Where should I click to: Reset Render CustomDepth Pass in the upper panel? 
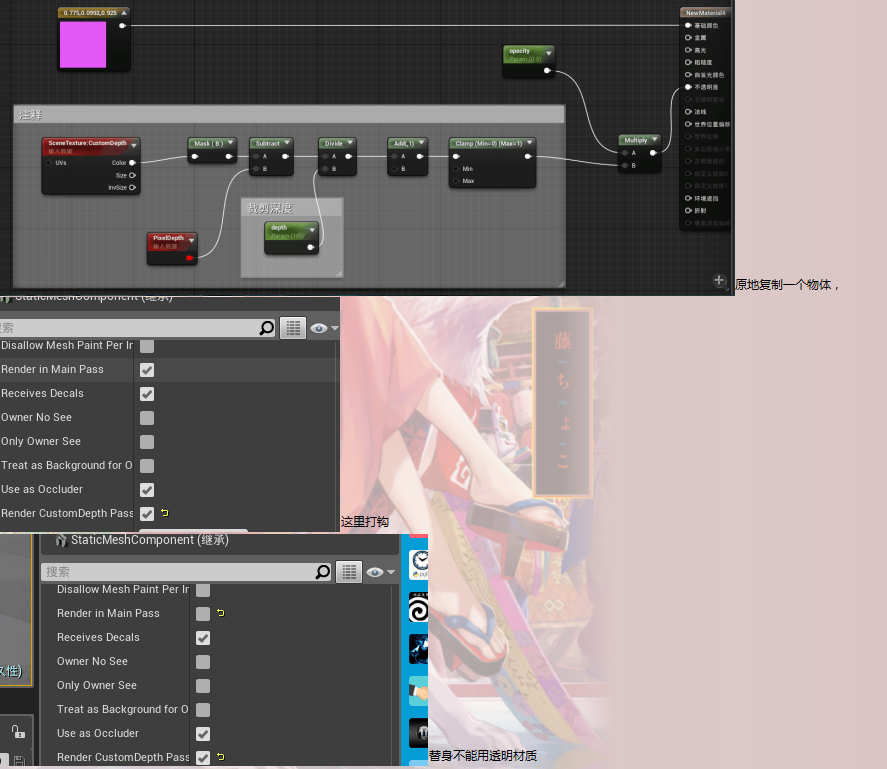tap(165, 513)
